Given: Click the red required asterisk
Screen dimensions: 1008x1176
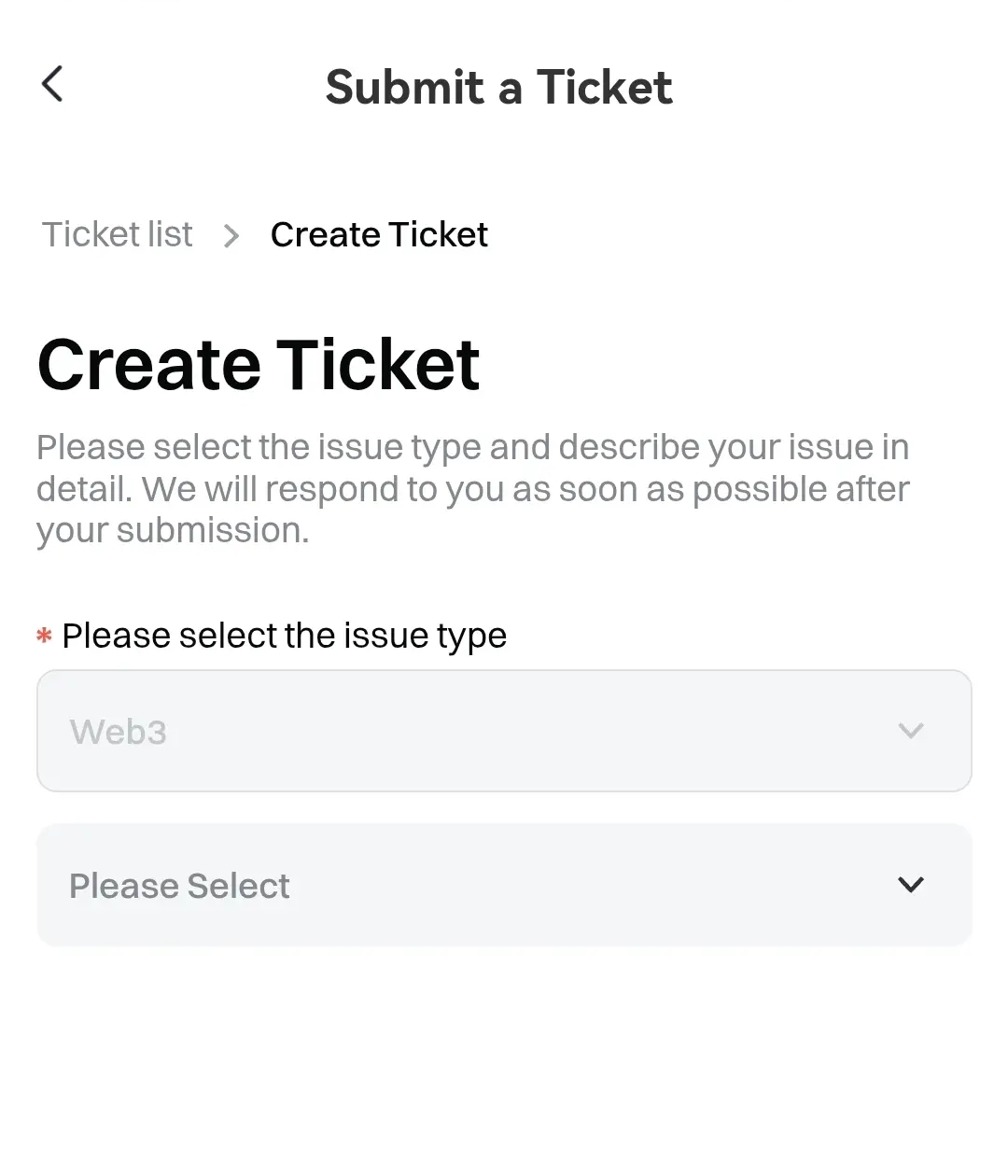Looking at the screenshot, I should [x=44, y=637].
